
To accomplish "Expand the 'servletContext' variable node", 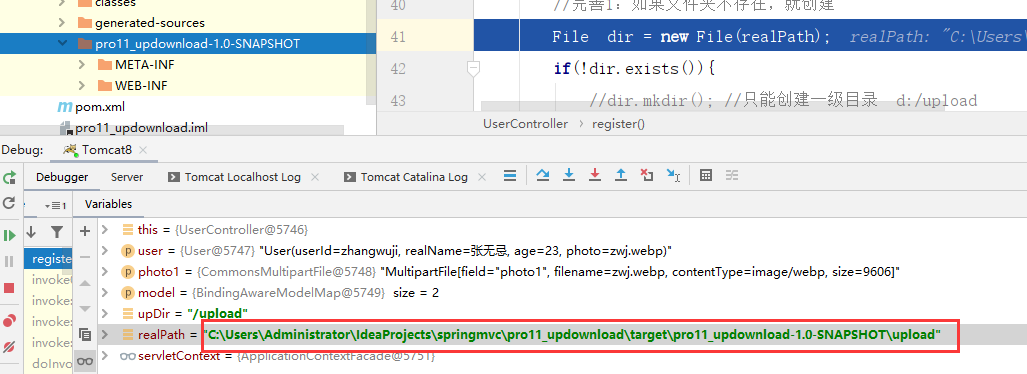I will pyautogui.click(x=105, y=356).
